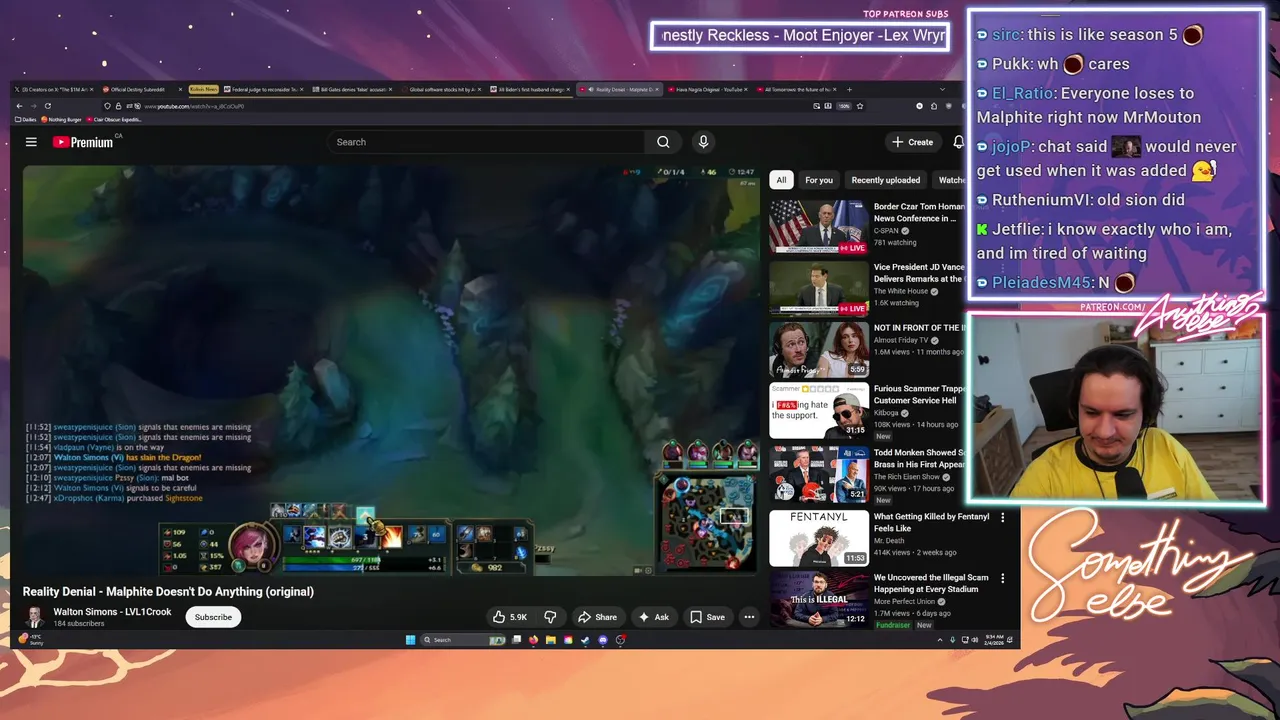Open Firefox from the taskbar

pos(533,640)
